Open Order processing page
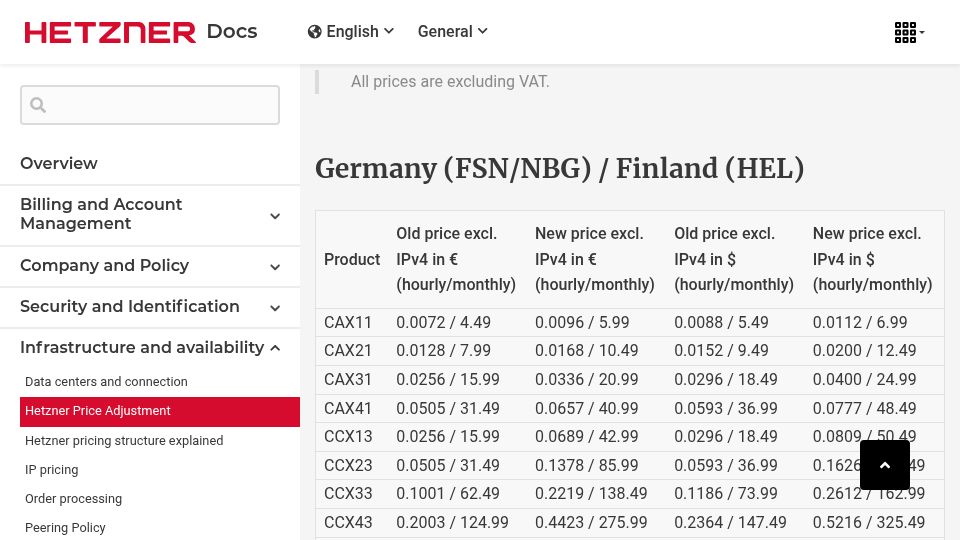 click(73, 499)
